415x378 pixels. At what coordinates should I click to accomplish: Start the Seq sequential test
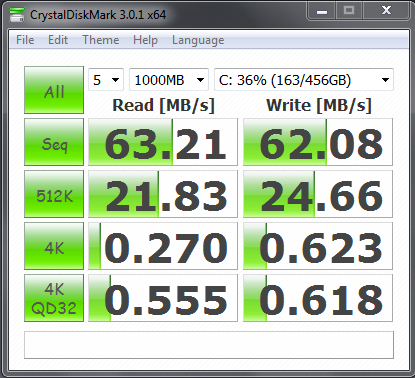tap(54, 142)
